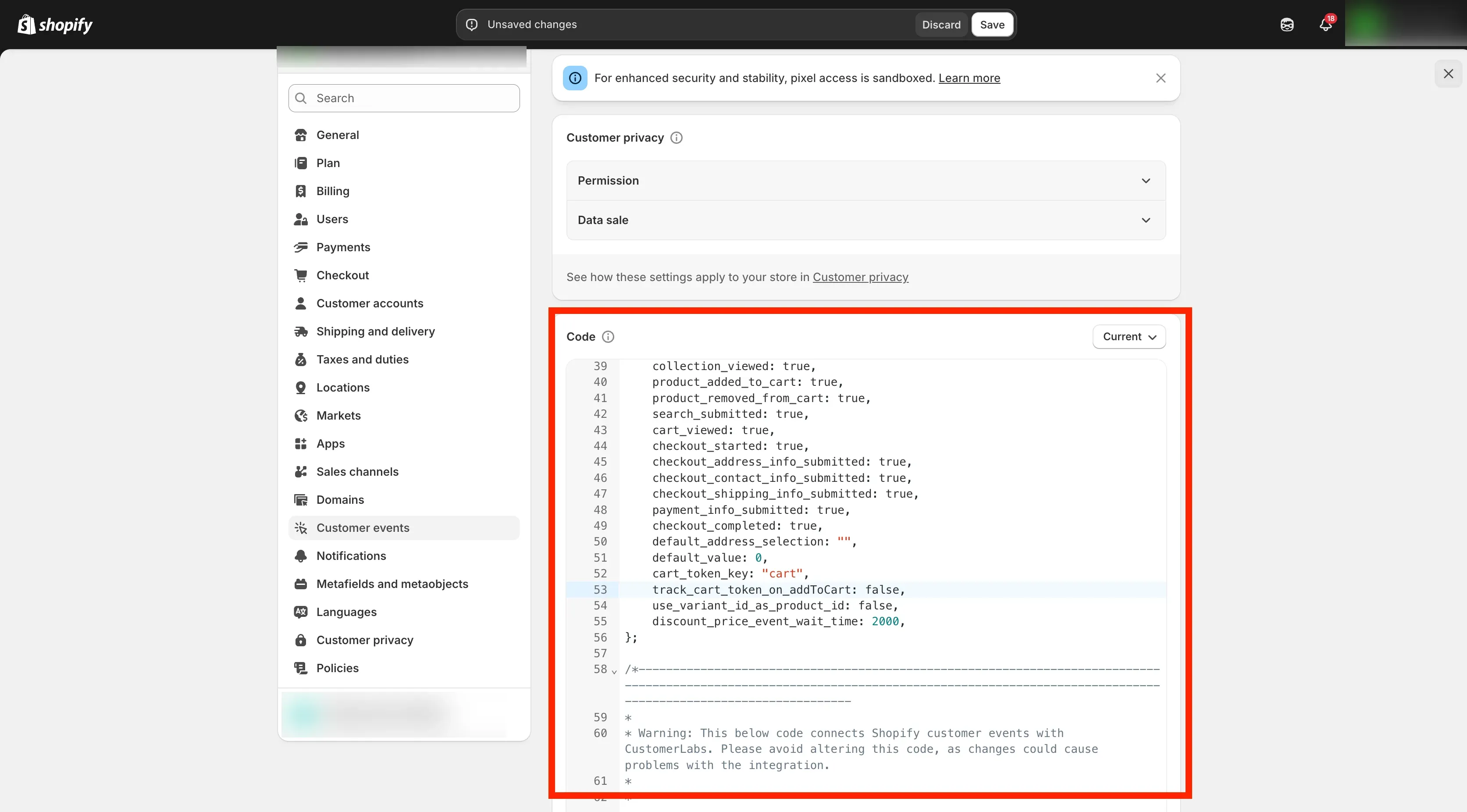Click the payment_info_submitted: true line
Image resolution: width=1467 pixels, height=812 pixels.
[x=751, y=509]
